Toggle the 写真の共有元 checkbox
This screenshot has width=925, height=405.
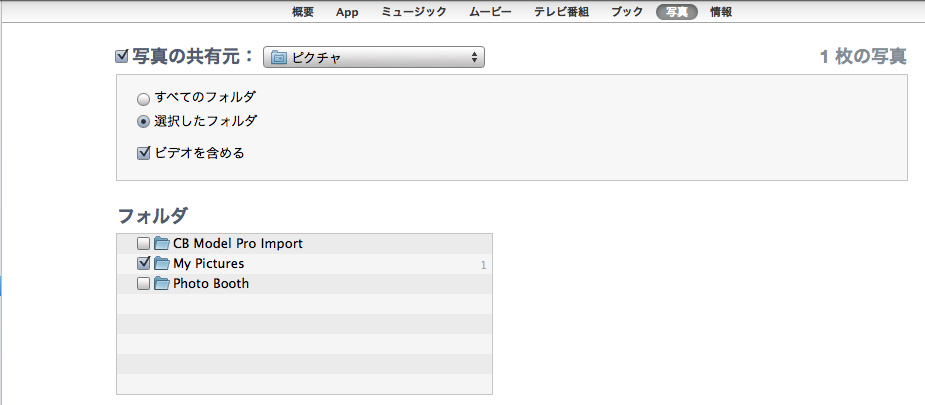point(122,57)
